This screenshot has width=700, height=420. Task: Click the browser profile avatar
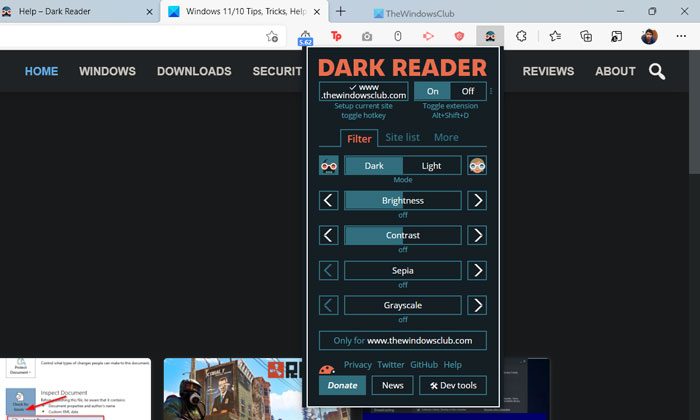[x=649, y=36]
